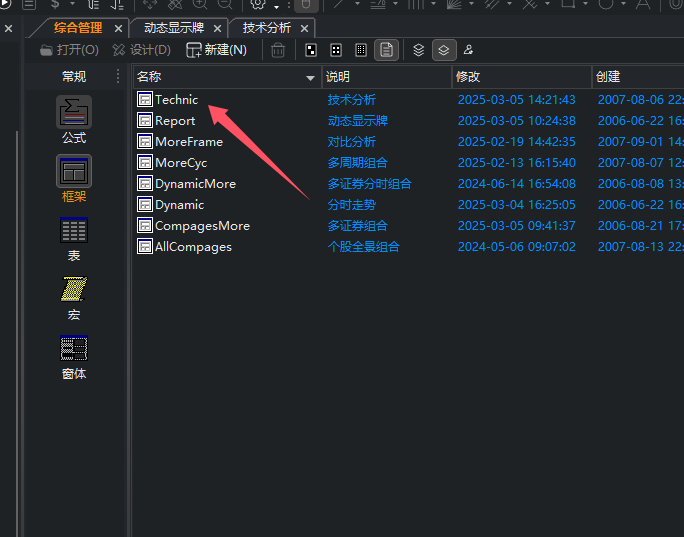Image resolution: width=684 pixels, height=537 pixels.
Task: Click the frame icon beside Report
Action: coord(144,120)
